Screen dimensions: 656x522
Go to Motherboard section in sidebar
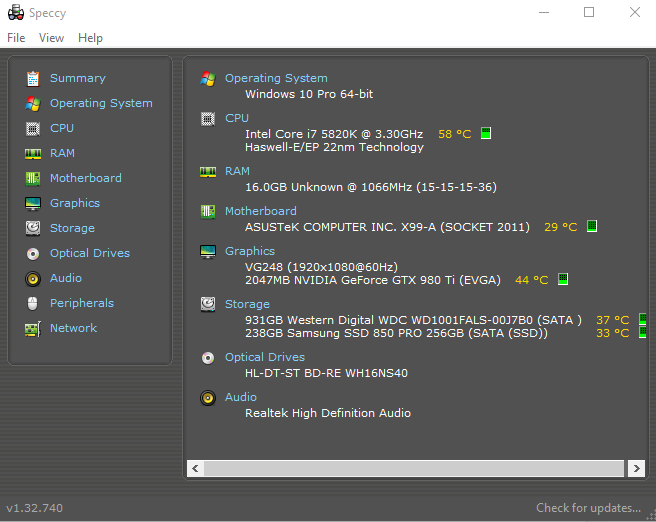86,178
